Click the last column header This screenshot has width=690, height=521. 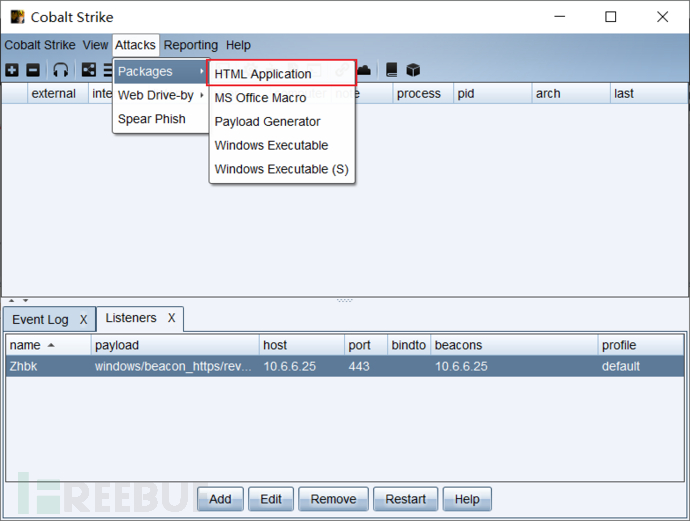(x=649, y=93)
